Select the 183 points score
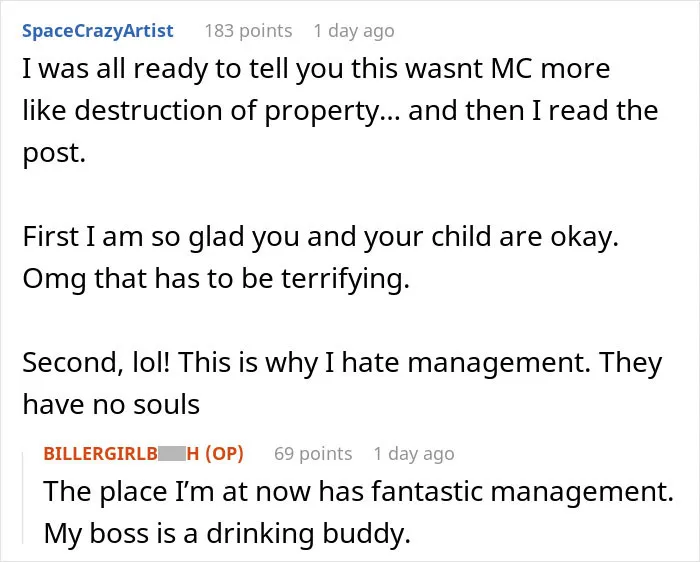The height and width of the screenshot is (562, 700). coord(248,31)
